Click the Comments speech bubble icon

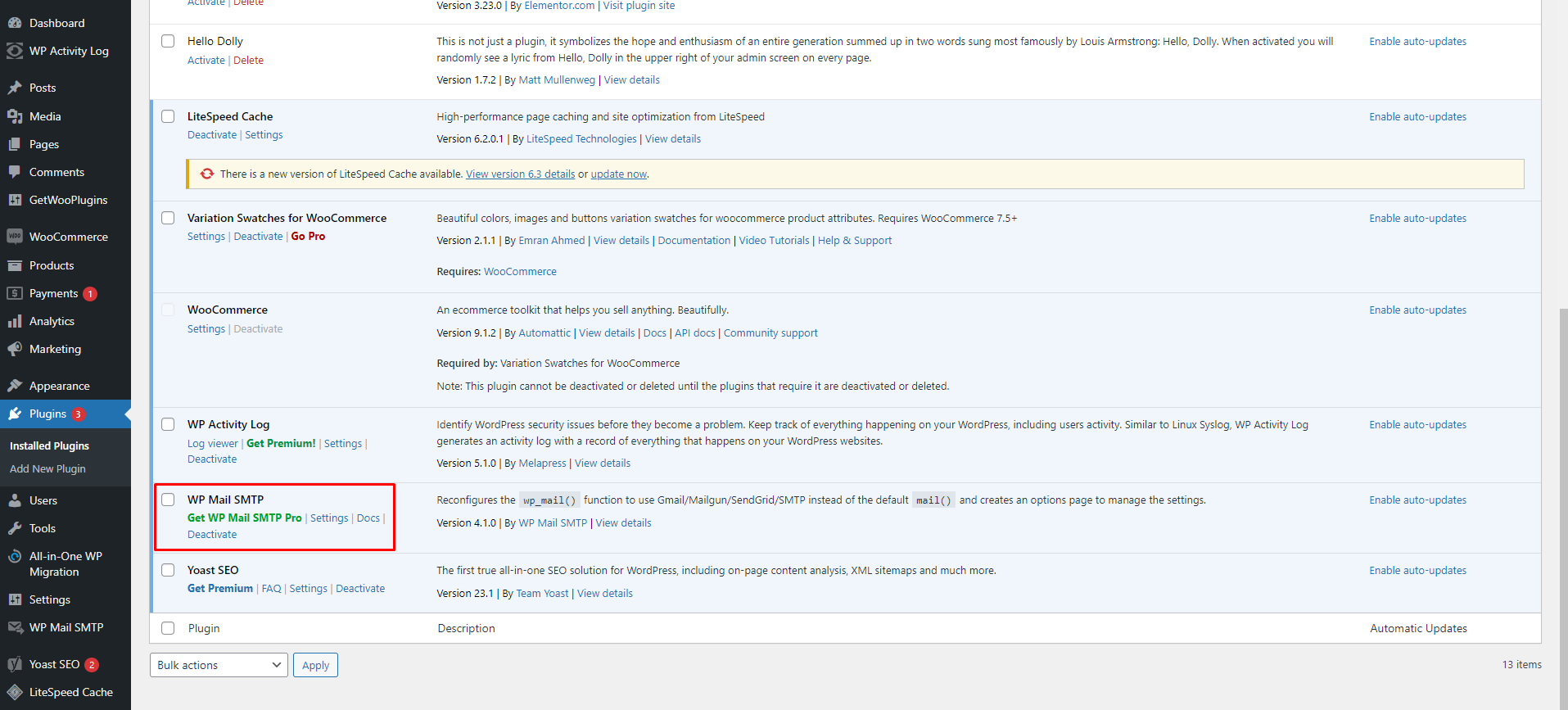[x=15, y=172]
